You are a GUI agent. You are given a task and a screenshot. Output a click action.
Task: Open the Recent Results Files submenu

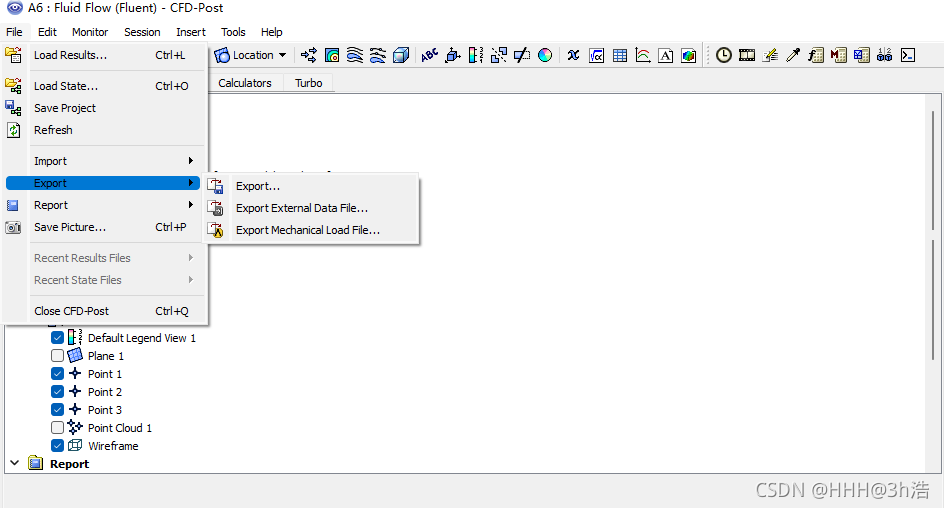click(x=114, y=258)
